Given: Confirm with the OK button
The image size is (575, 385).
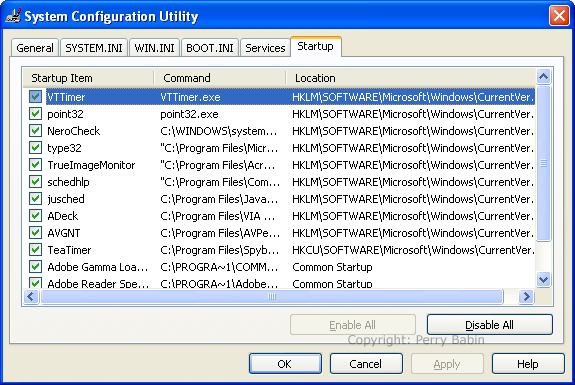Looking at the screenshot, I should pos(285,364).
